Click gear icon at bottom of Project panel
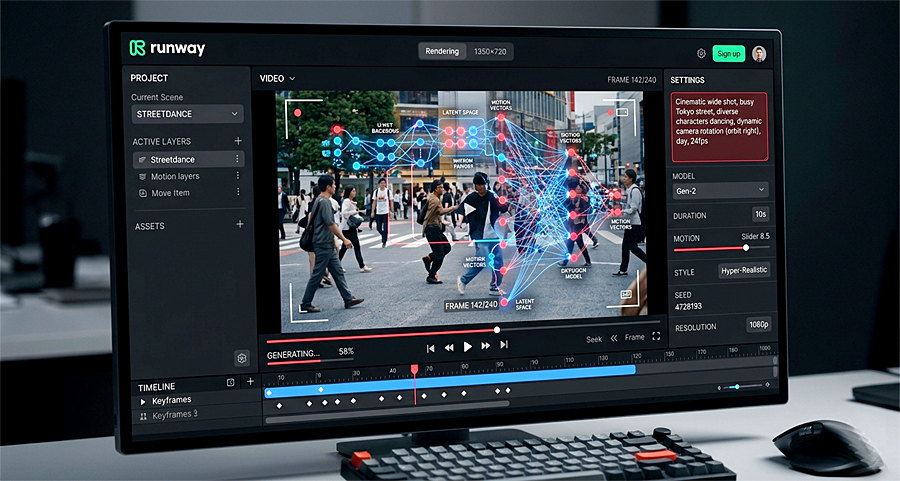 (242, 358)
